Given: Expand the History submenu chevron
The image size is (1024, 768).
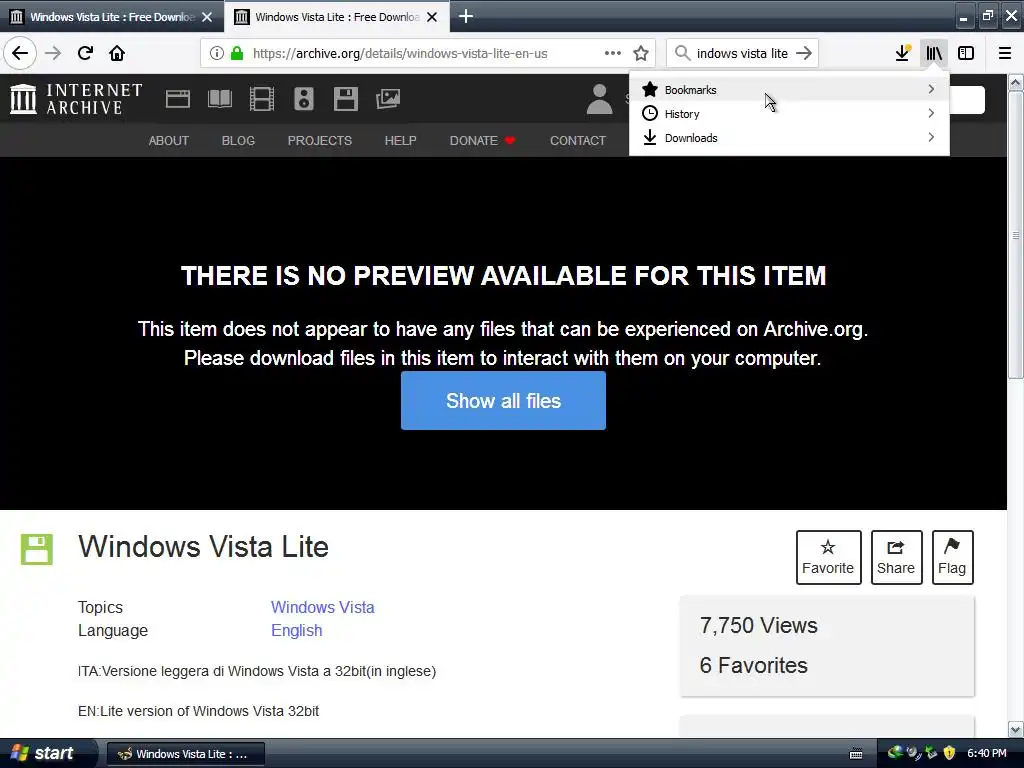Looking at the screenshot, I should click(x=931, y=114).
